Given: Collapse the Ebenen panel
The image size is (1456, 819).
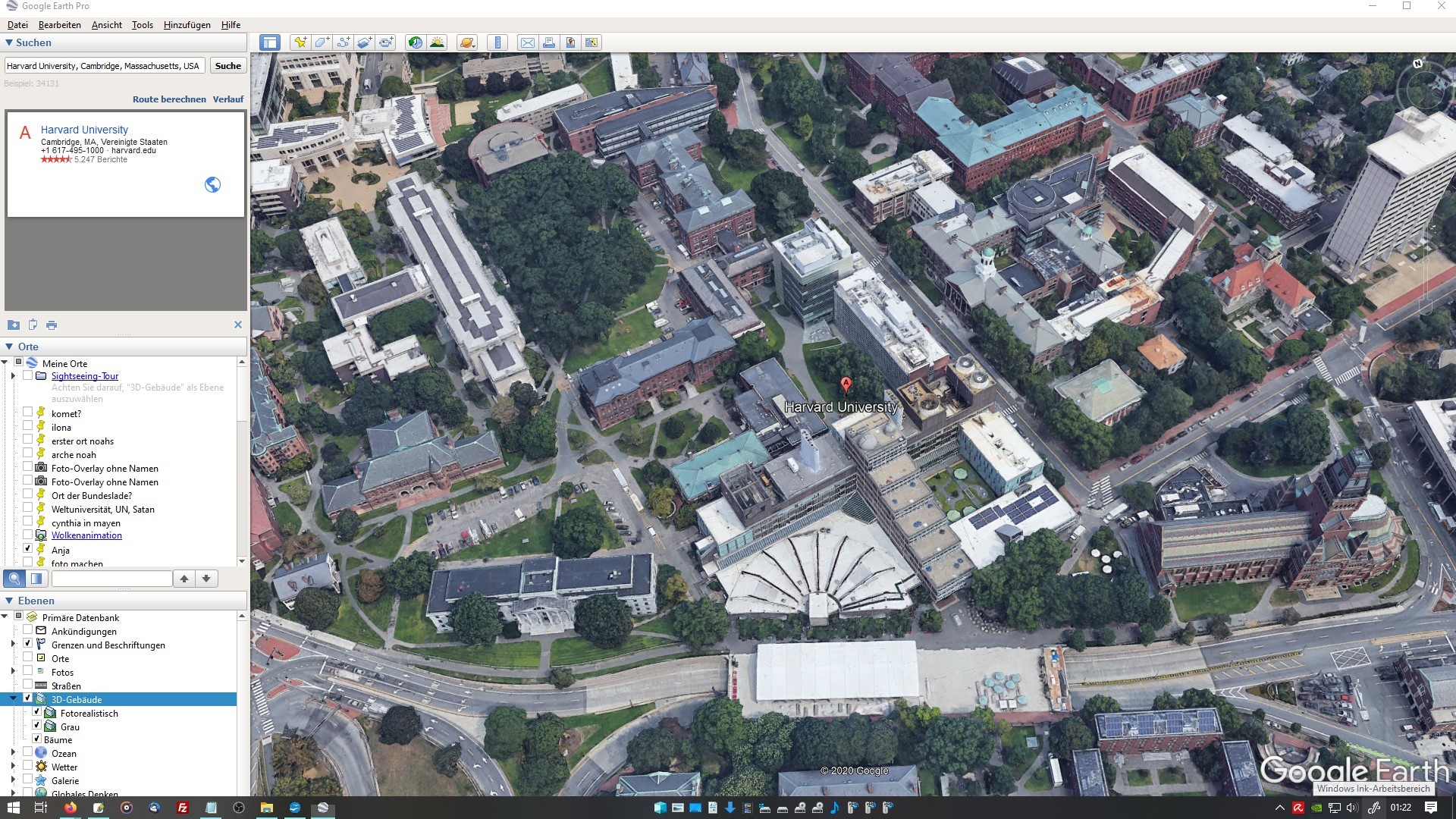Looking at the screenshot, I should [x=9, y=601].
